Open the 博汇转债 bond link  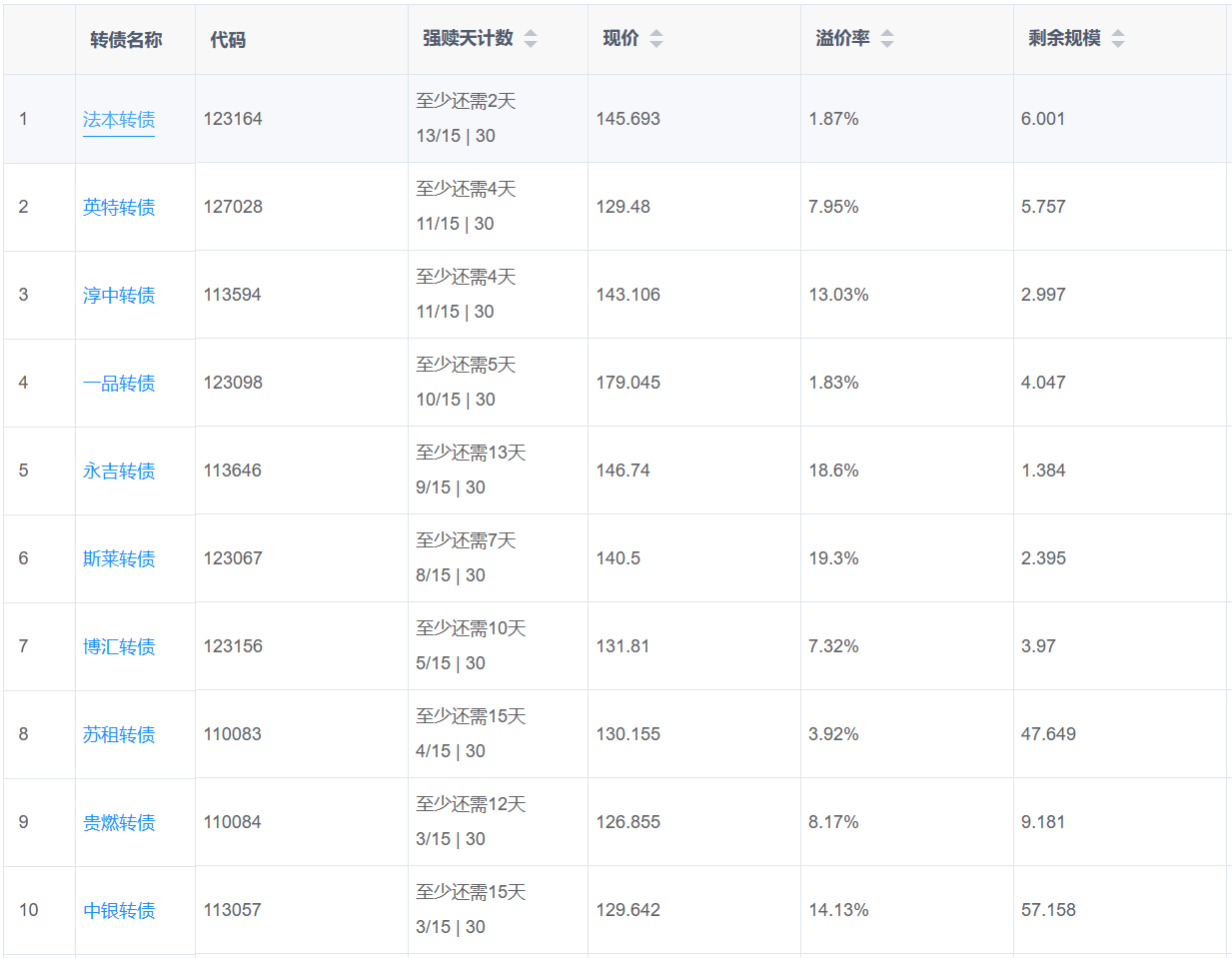tap(119, 647)
